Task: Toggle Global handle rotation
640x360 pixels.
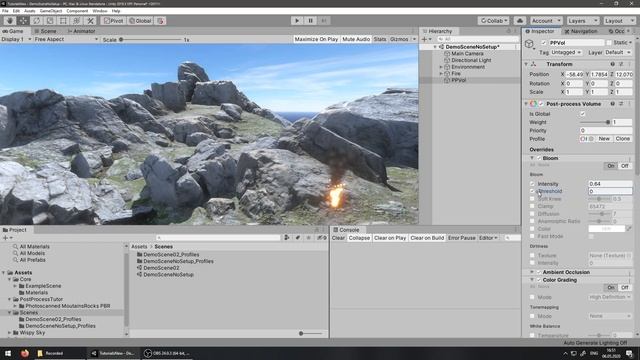Action: pos(140,21)
